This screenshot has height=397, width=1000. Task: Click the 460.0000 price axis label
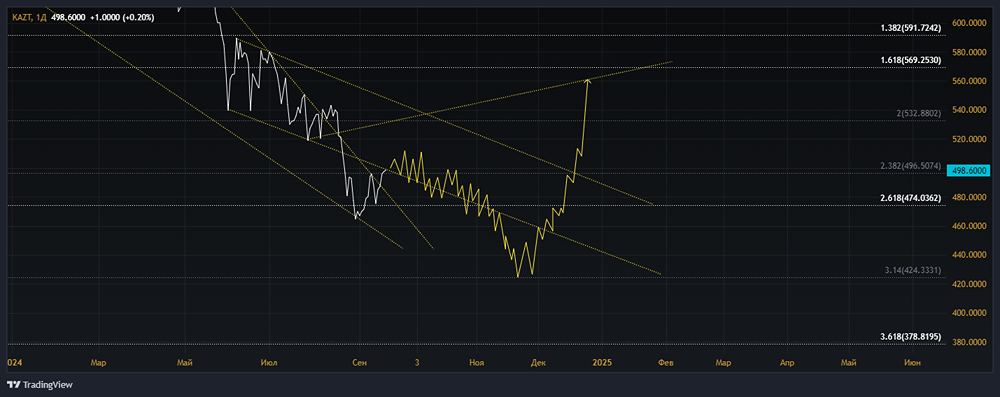click(969, 226)
